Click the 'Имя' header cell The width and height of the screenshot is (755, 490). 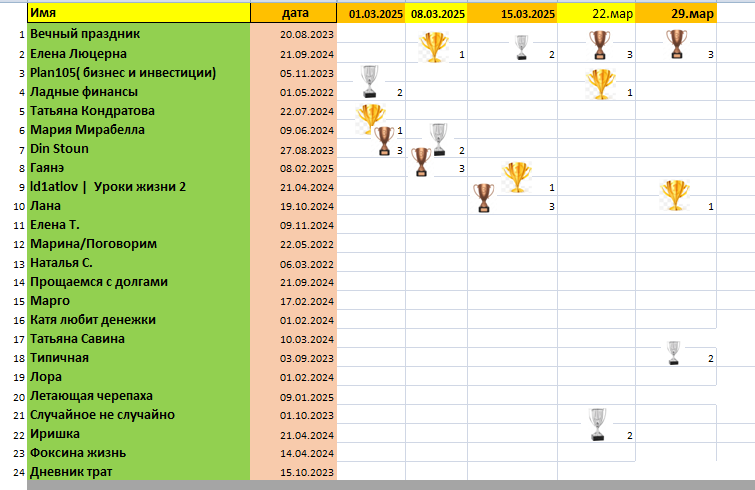pyautogui.click(x=139, y=13)
